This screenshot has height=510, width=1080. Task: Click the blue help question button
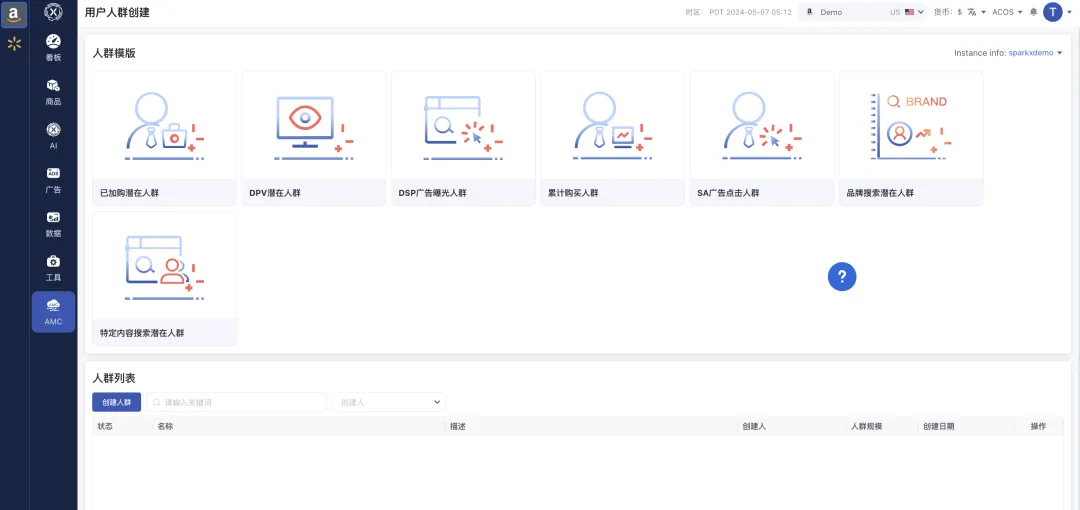pos(842,277)
